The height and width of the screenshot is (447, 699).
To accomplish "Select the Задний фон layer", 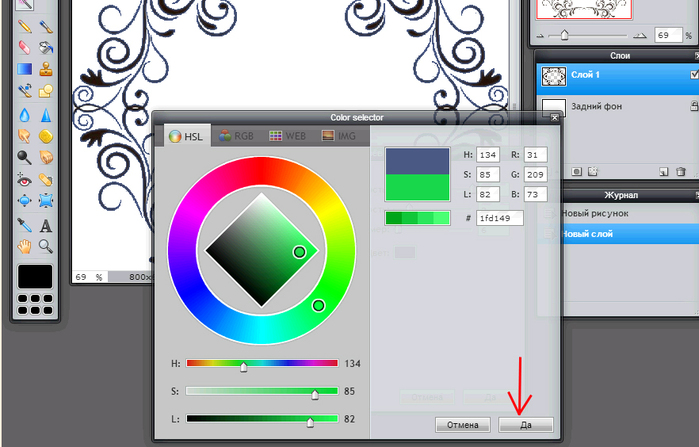I will tap(617, 107).
